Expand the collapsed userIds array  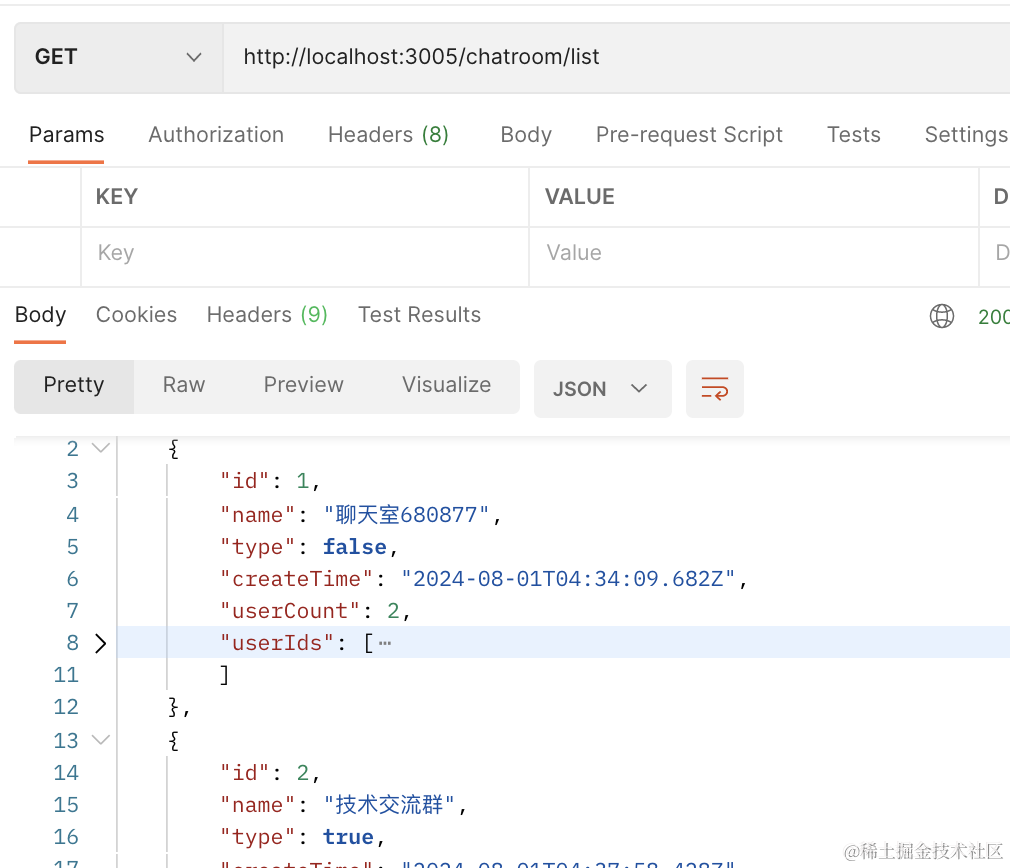point(100,643)
